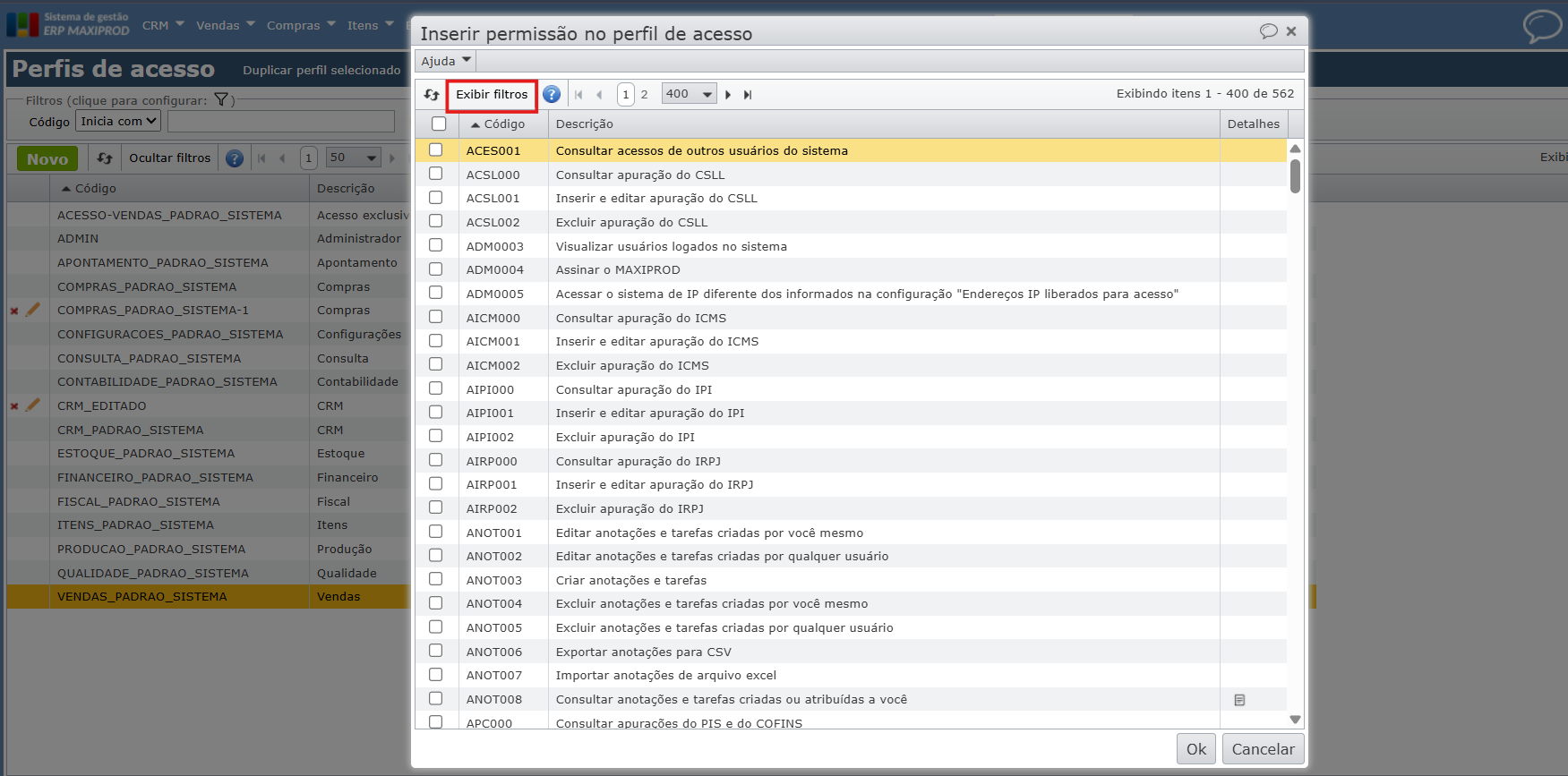
Task: Select the VENDAS_PADRAO_SISTEMA profile row
Action: click(x=208, y=597)
